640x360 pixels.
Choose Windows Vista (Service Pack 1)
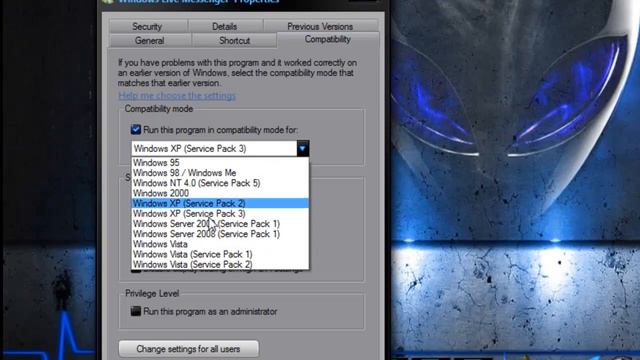[220, 254]
